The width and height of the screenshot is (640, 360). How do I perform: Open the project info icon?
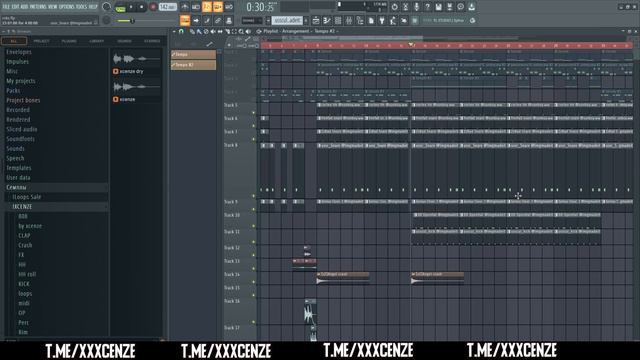460,7
